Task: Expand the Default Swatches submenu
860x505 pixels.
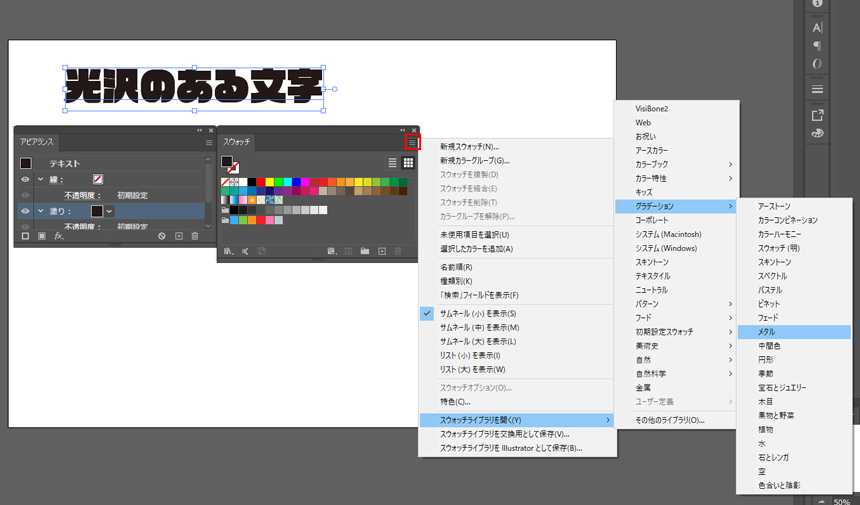Action: [x=677, y=332]
